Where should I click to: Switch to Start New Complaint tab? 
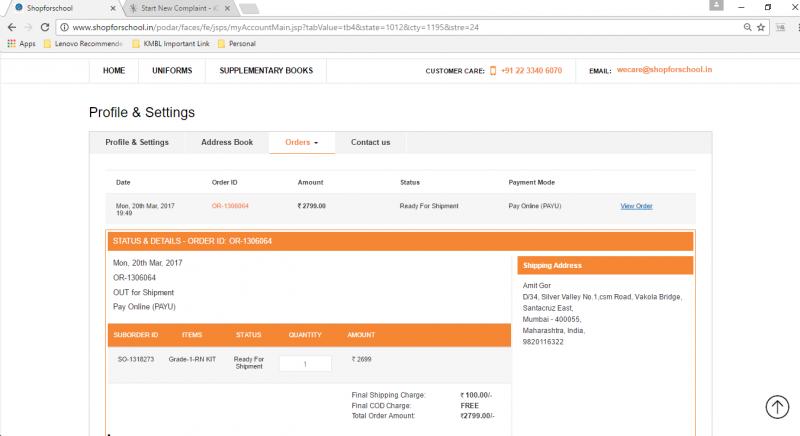point(175,8)
